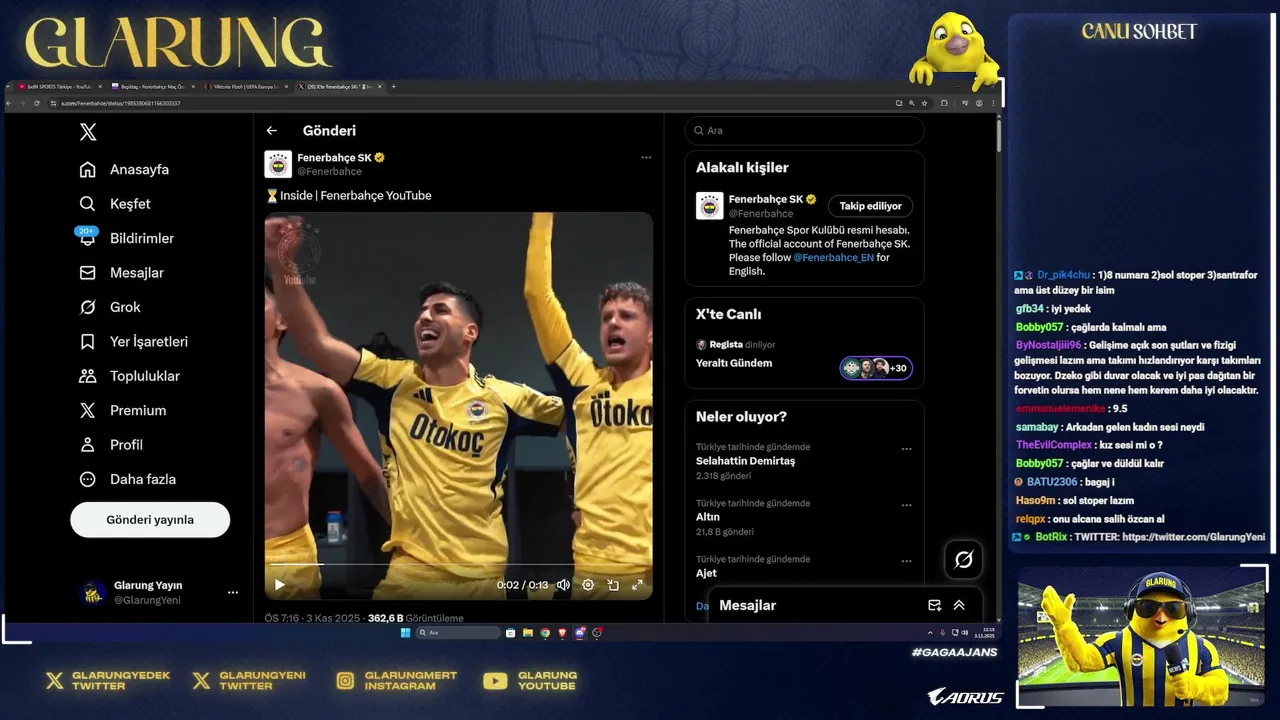Click the Ara search field
The image size is (1280, 720).
click(x=804, y=131)
